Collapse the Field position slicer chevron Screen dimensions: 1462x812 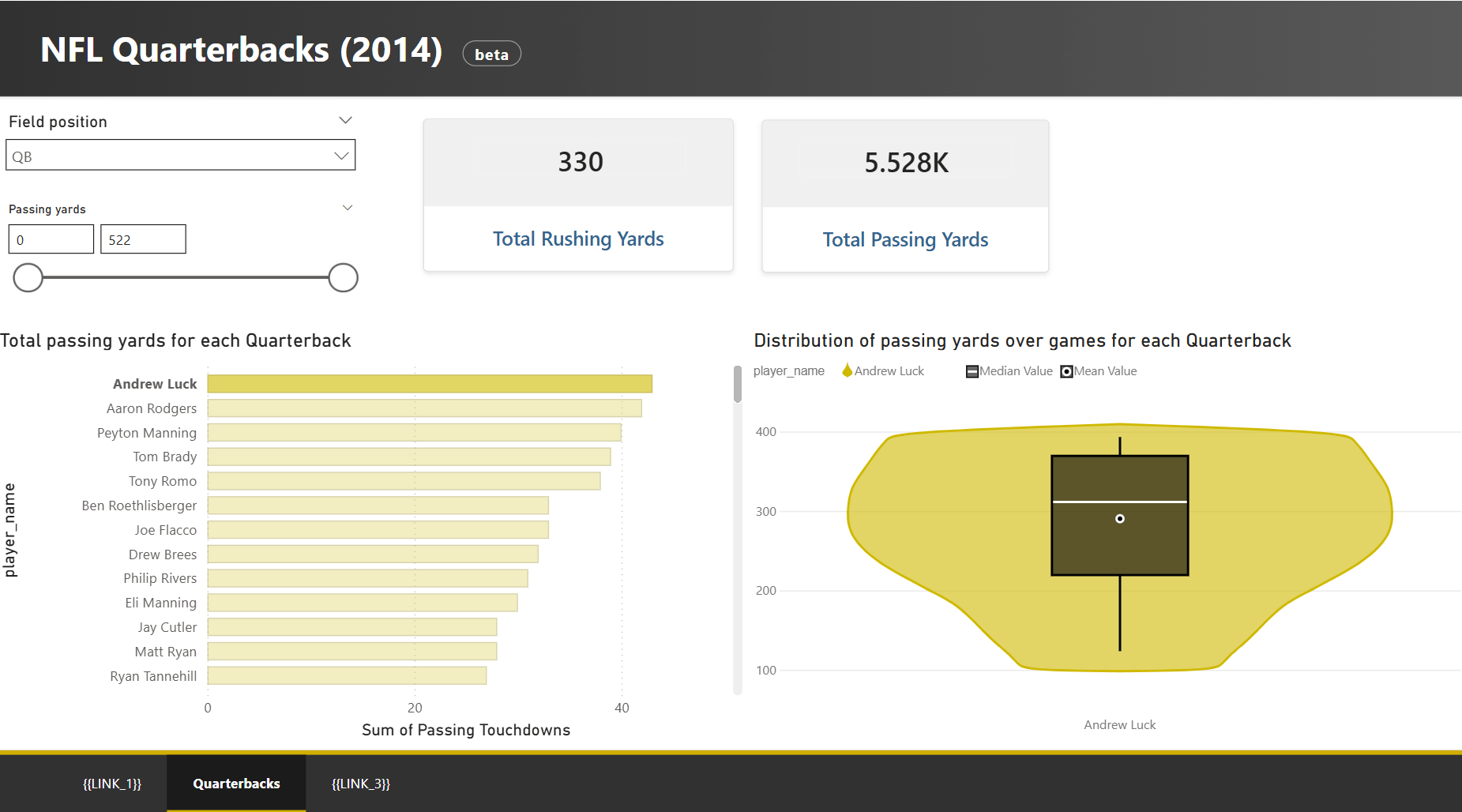[345, 120]
